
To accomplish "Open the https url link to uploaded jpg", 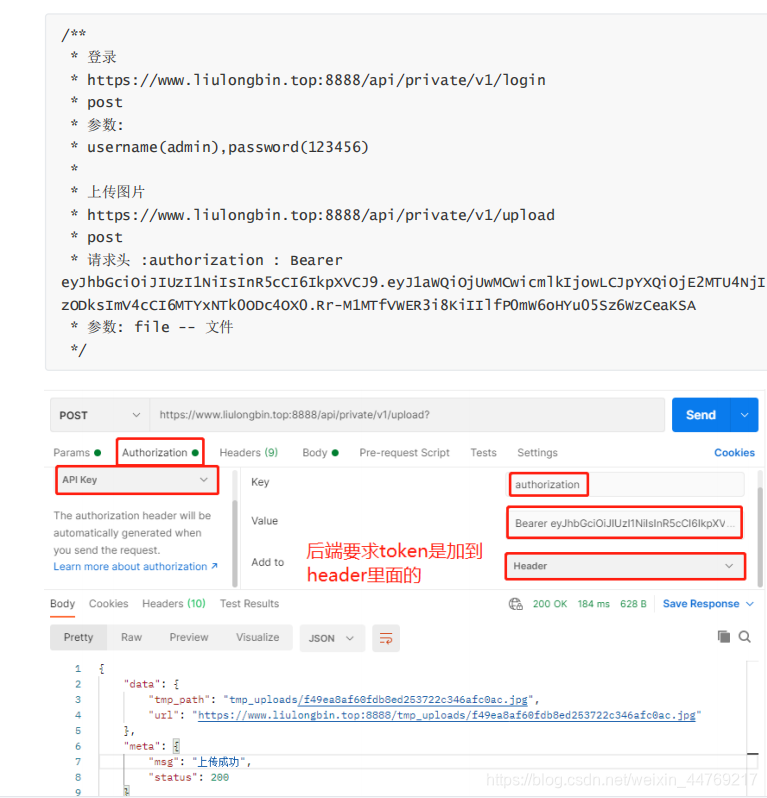I will click(446, 716).
